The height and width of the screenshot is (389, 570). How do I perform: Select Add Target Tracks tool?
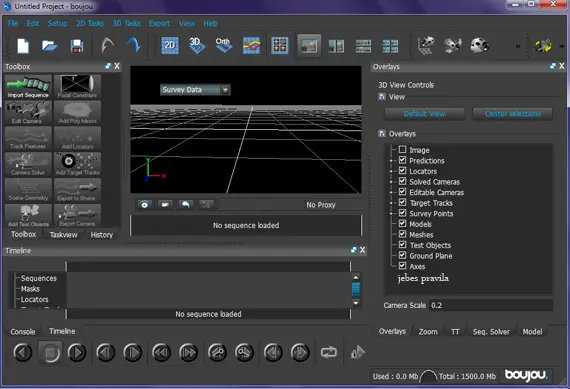[77, 164]
